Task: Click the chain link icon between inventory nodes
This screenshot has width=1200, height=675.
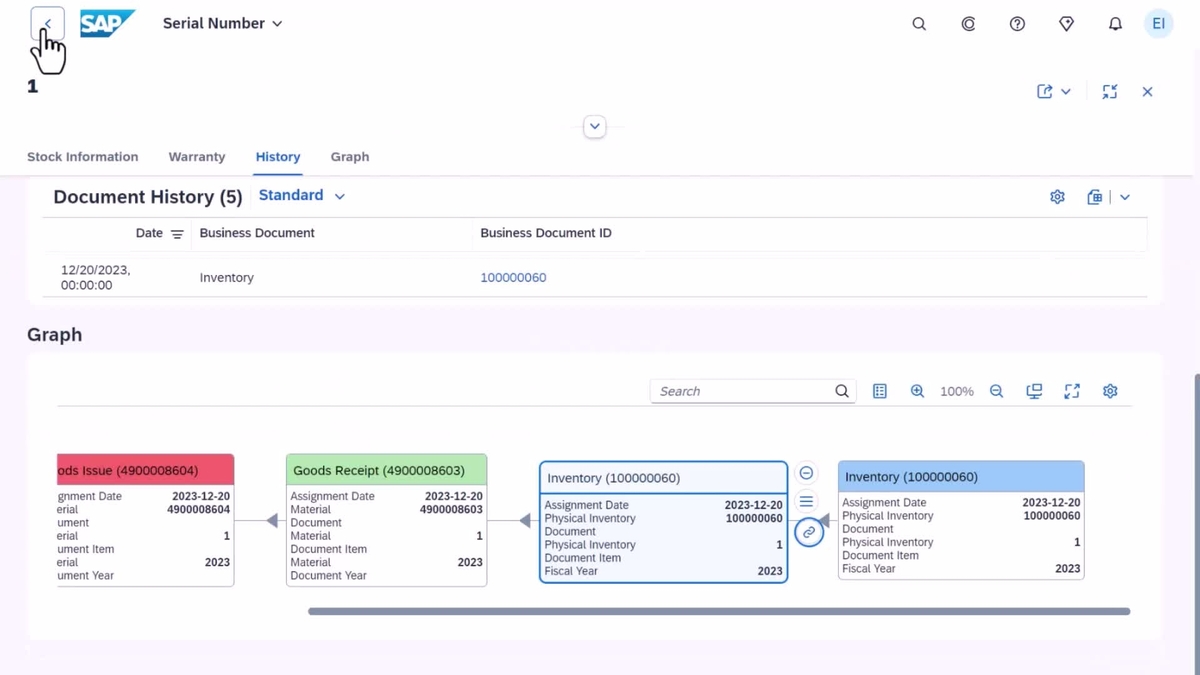Action: 808,532
